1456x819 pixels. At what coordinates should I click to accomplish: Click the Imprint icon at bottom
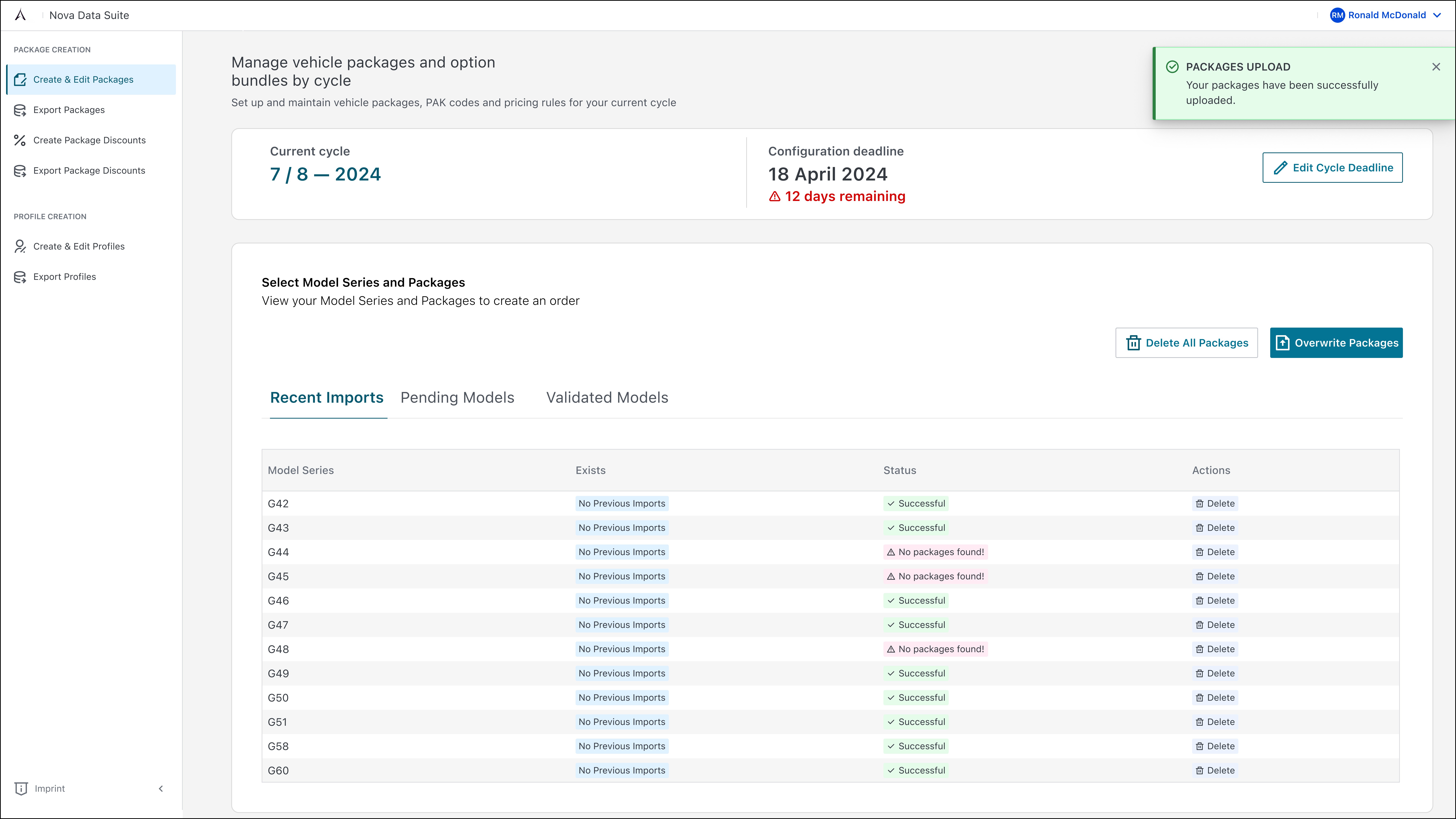coord(21,788)
